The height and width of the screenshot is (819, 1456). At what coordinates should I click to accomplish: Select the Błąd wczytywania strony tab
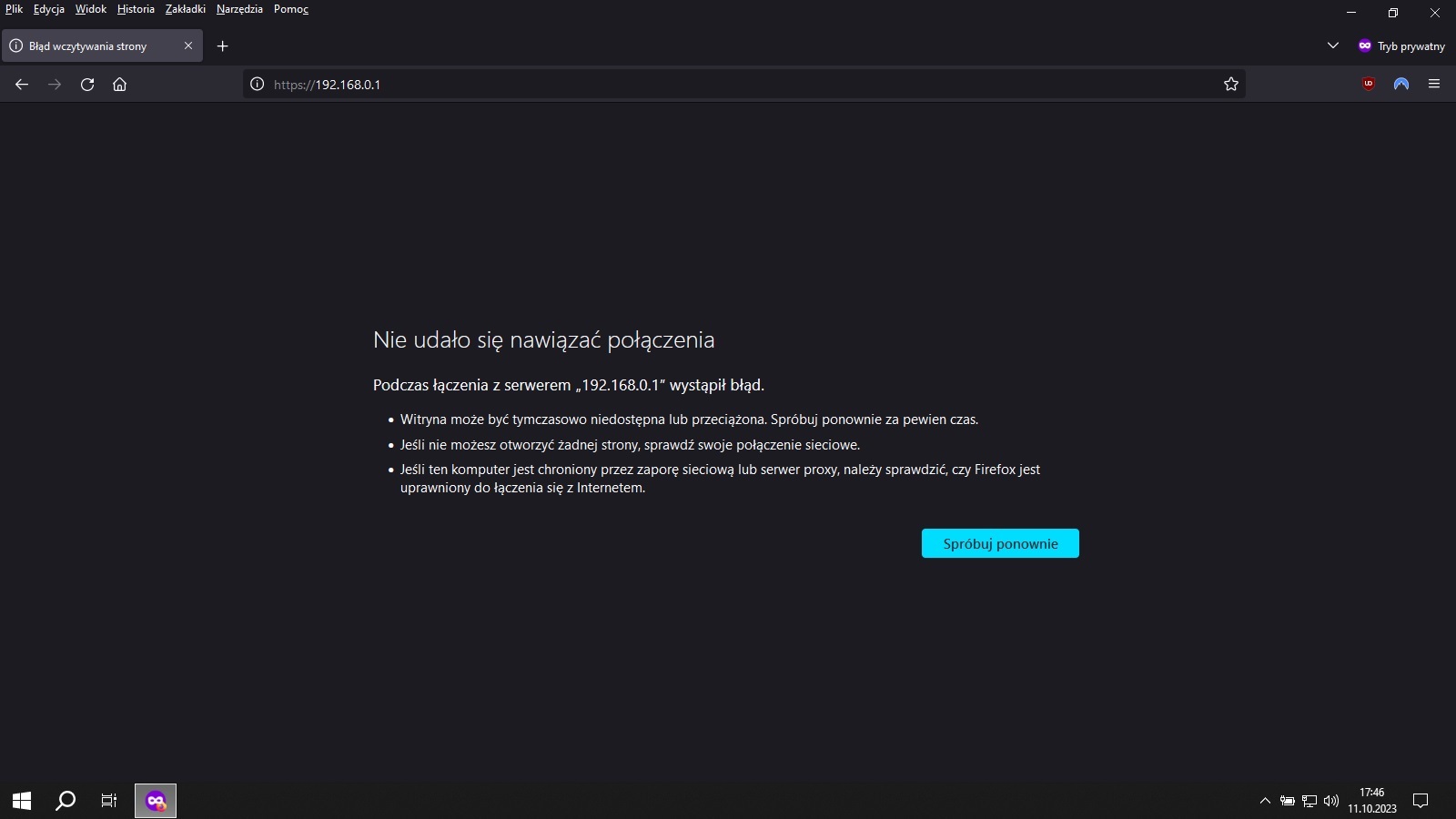[x=91, y=46]
